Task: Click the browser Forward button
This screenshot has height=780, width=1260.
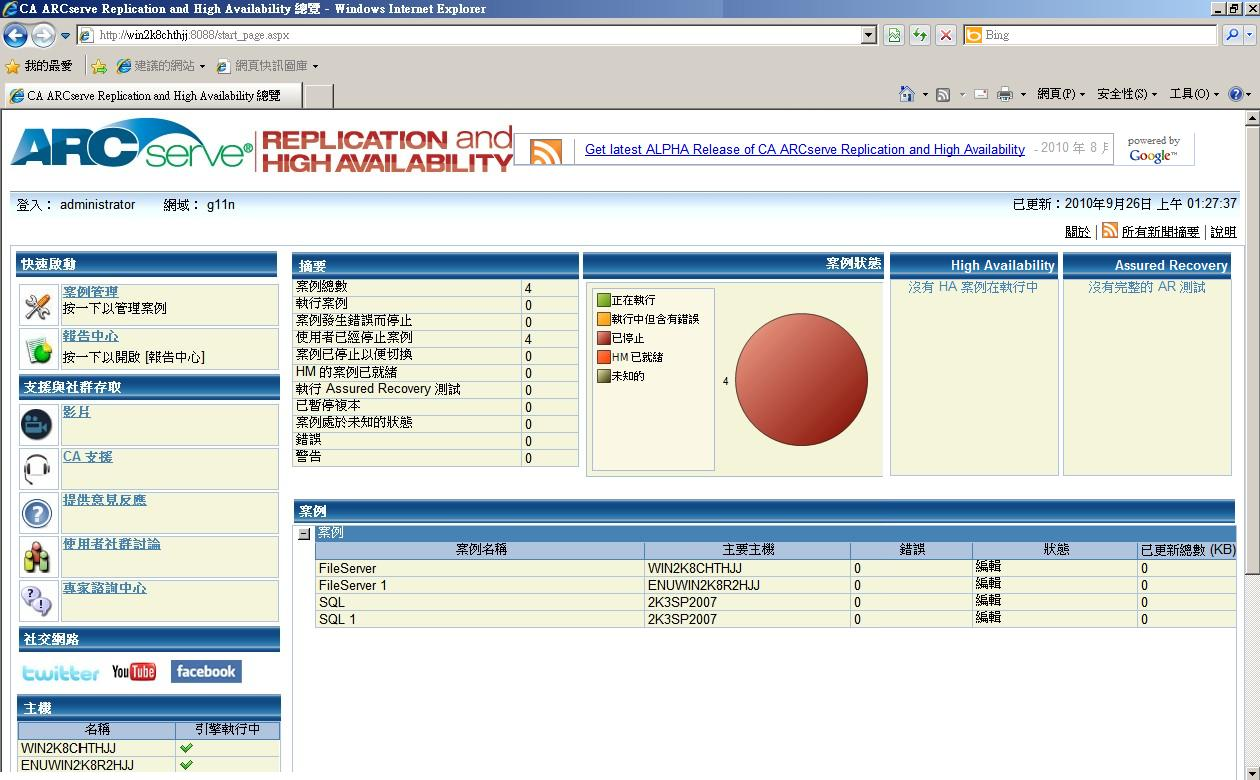Action: point(43,35)
